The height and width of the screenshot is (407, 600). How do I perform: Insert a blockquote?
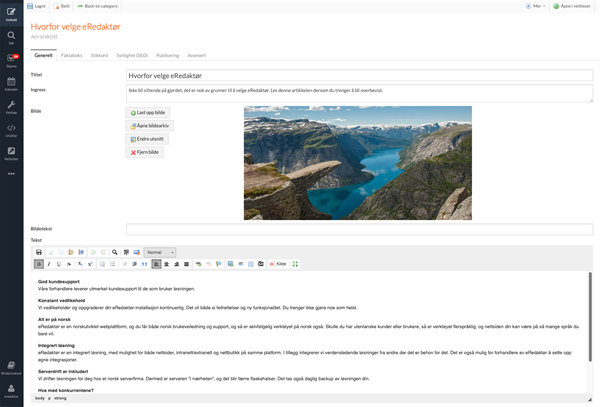144,264
